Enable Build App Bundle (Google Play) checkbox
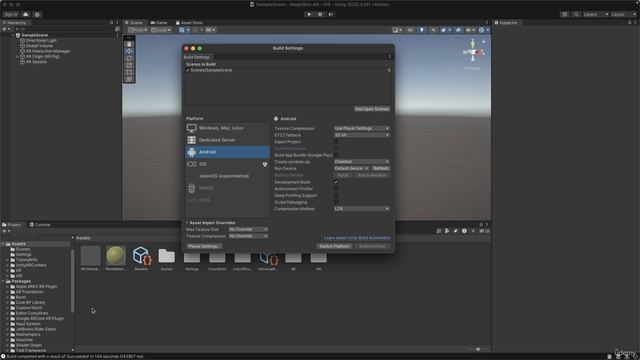The image size is (640, 360). click(336, 155)
